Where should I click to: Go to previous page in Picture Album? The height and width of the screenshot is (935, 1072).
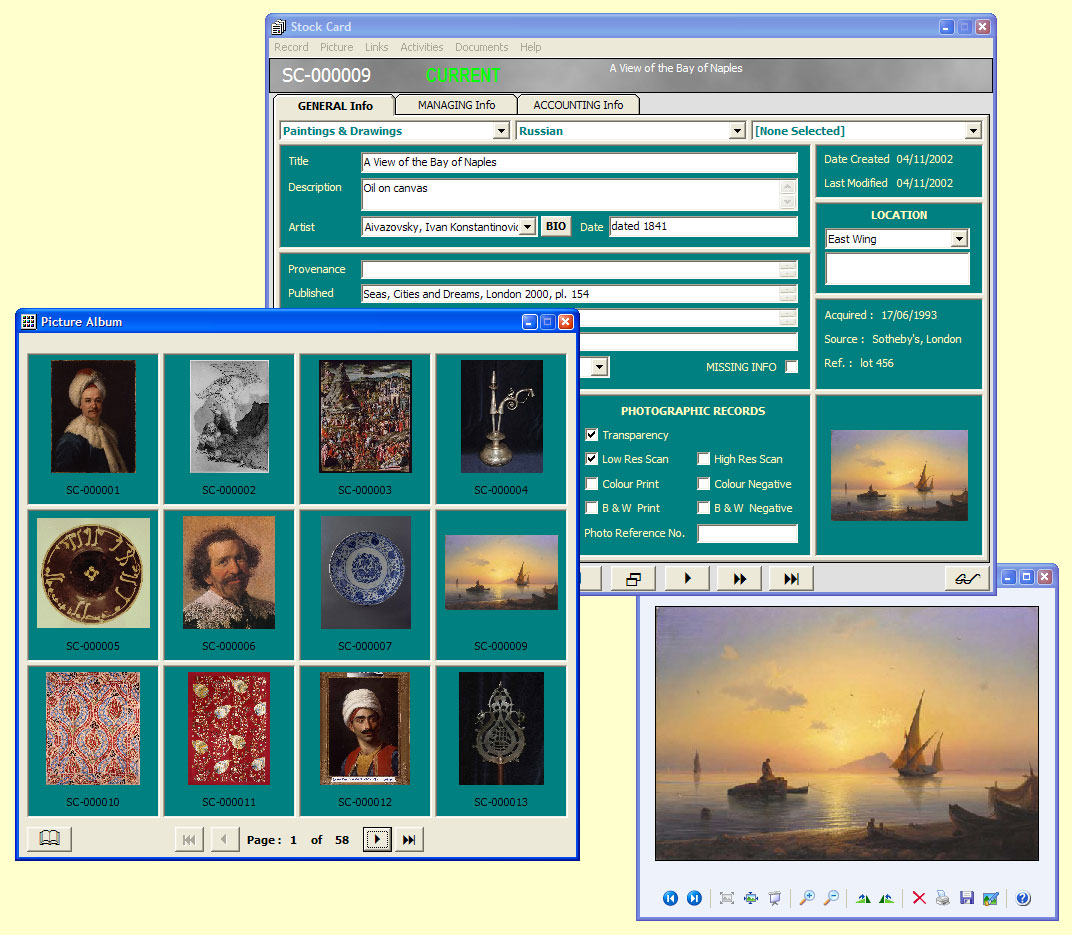[224, 839]
